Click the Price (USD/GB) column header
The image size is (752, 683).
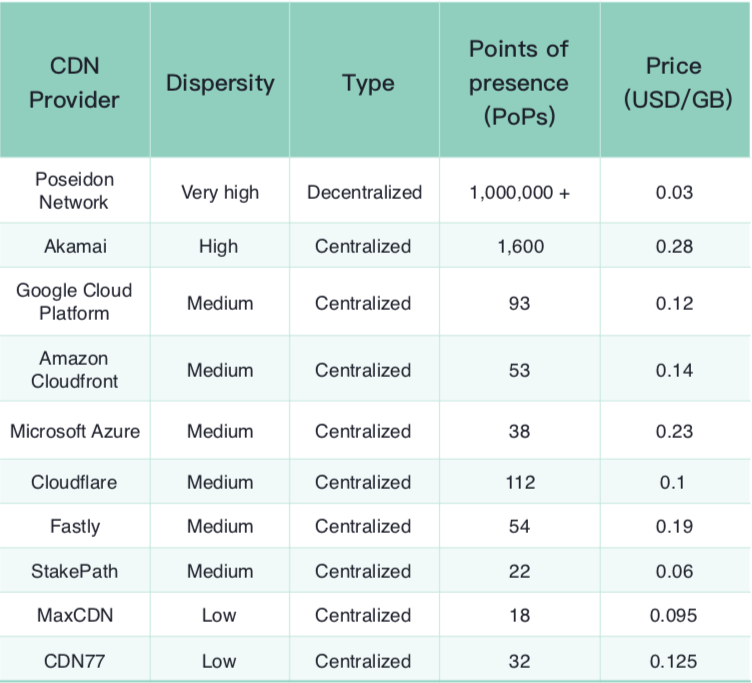[x=675, y=83]
